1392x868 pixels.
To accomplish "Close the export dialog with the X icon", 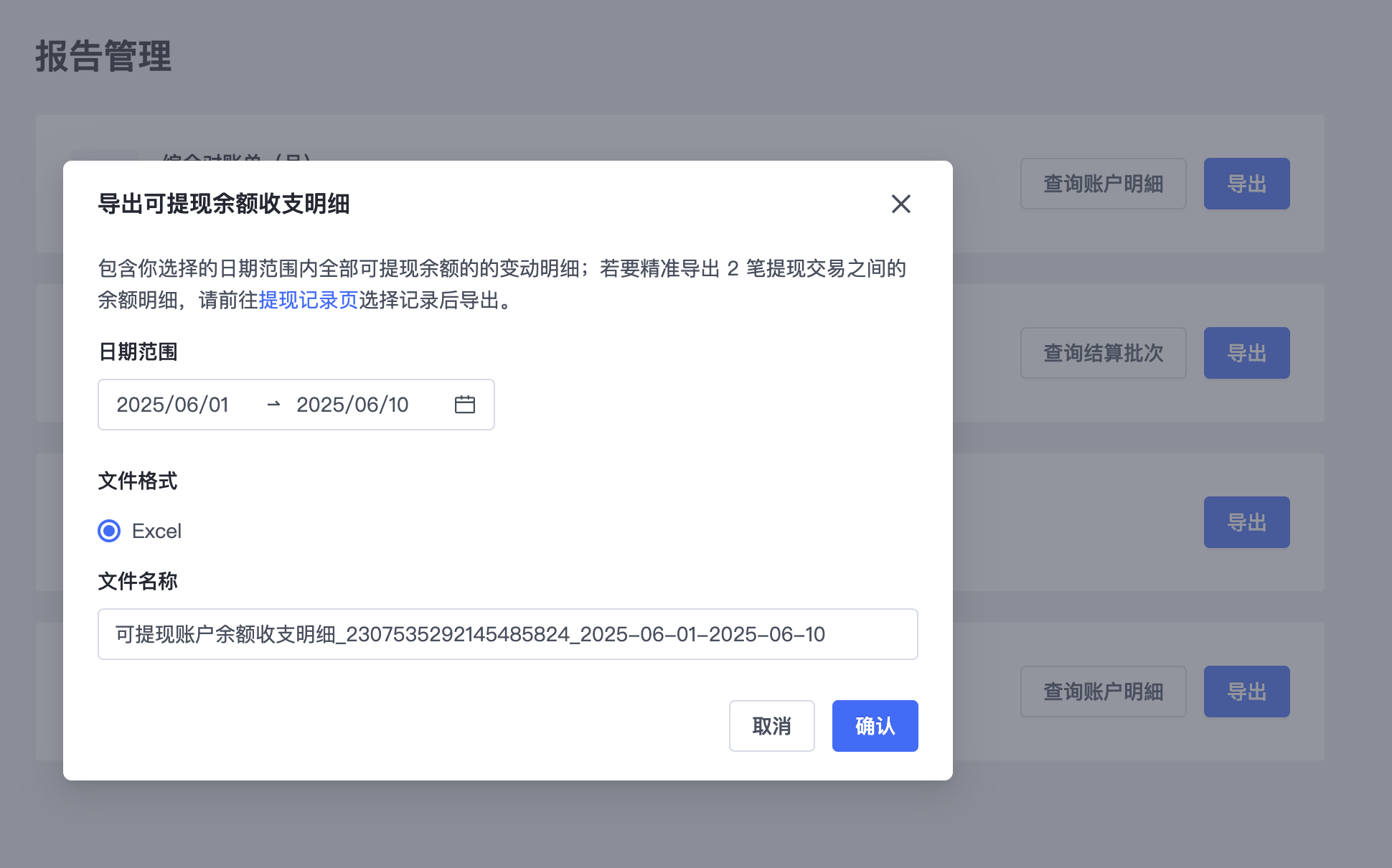I will [901, 204].
